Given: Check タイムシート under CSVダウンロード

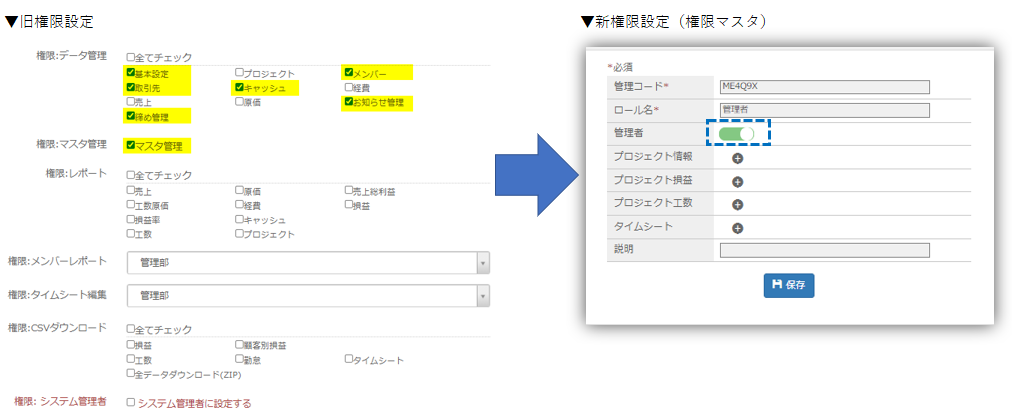Looking at the screenshot, I should 349,358.
